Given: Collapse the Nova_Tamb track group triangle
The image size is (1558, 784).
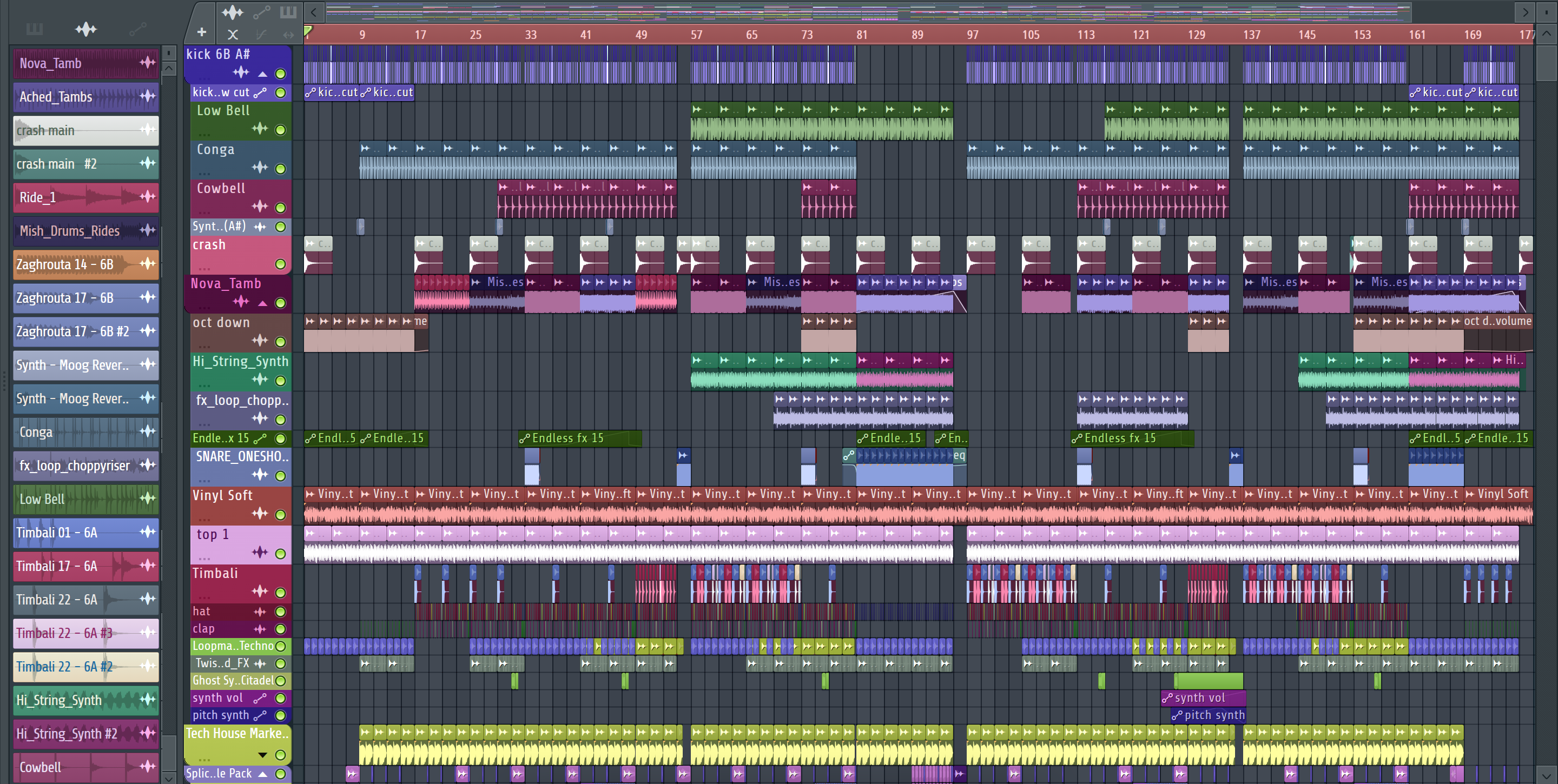Looking at the screenshot, I should (x=262, y=303).
